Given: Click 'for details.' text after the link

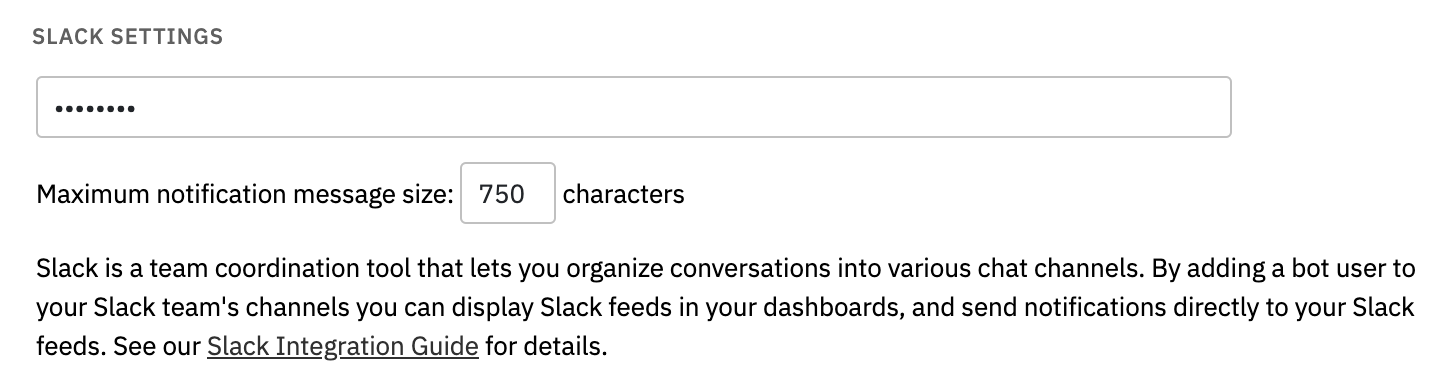Looking at the screenshot, I should click(x=547, y=348).
